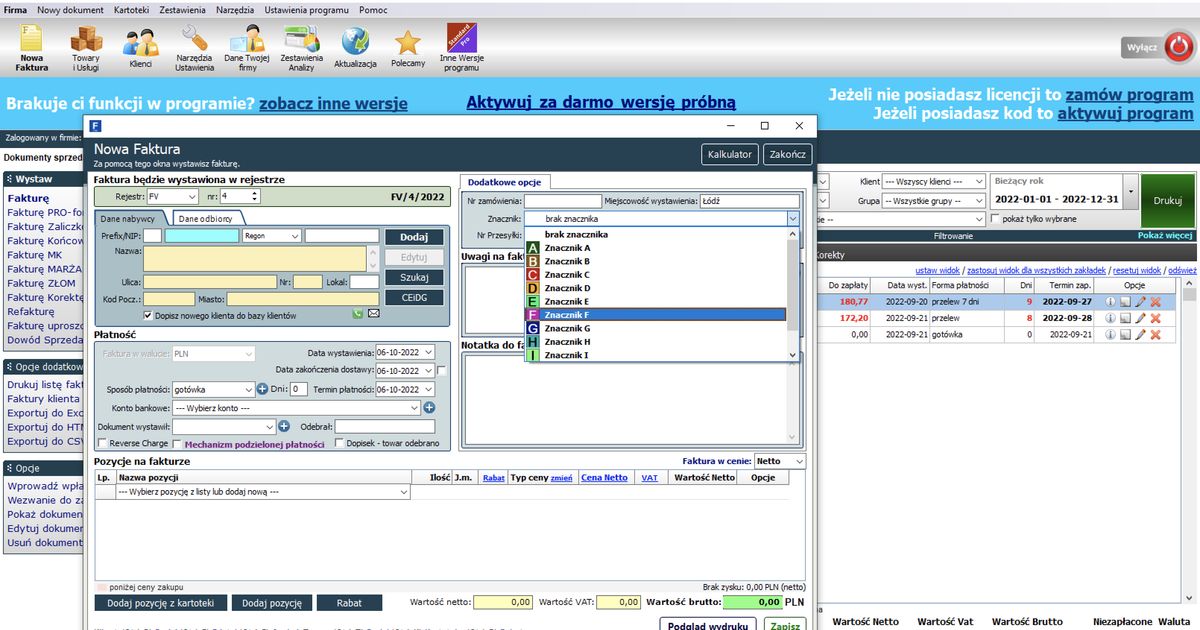1200x630 pixels.
Task: Open Zestawienia Analizy icon
Action: (301, 48)
